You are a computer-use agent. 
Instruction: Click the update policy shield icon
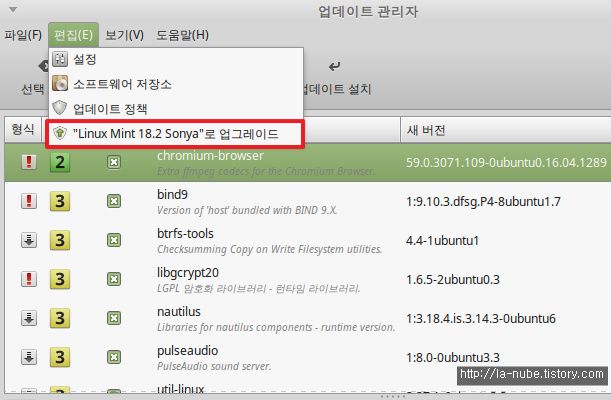(x=60, y=108)
